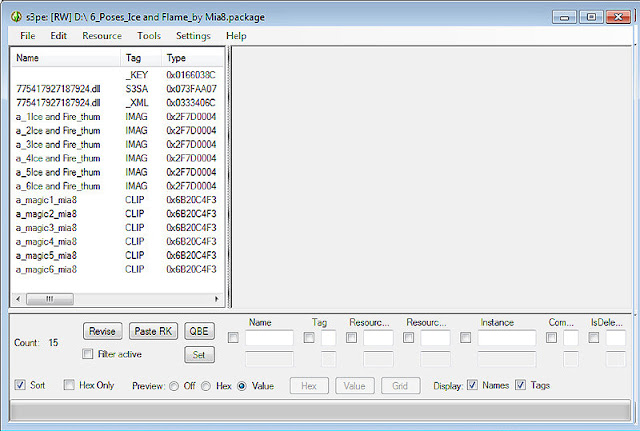Viewport: 640px width, 431px height.
Task: Click the Revise button
Action: pyautogui.click(x=102, y=331)
